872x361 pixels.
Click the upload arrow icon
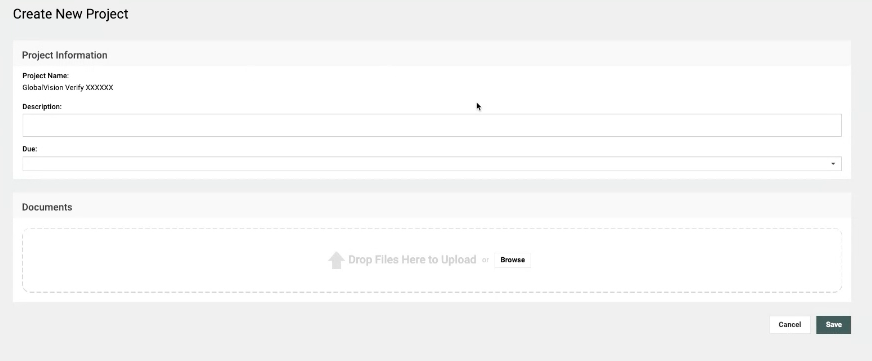[x=336, y=260]
